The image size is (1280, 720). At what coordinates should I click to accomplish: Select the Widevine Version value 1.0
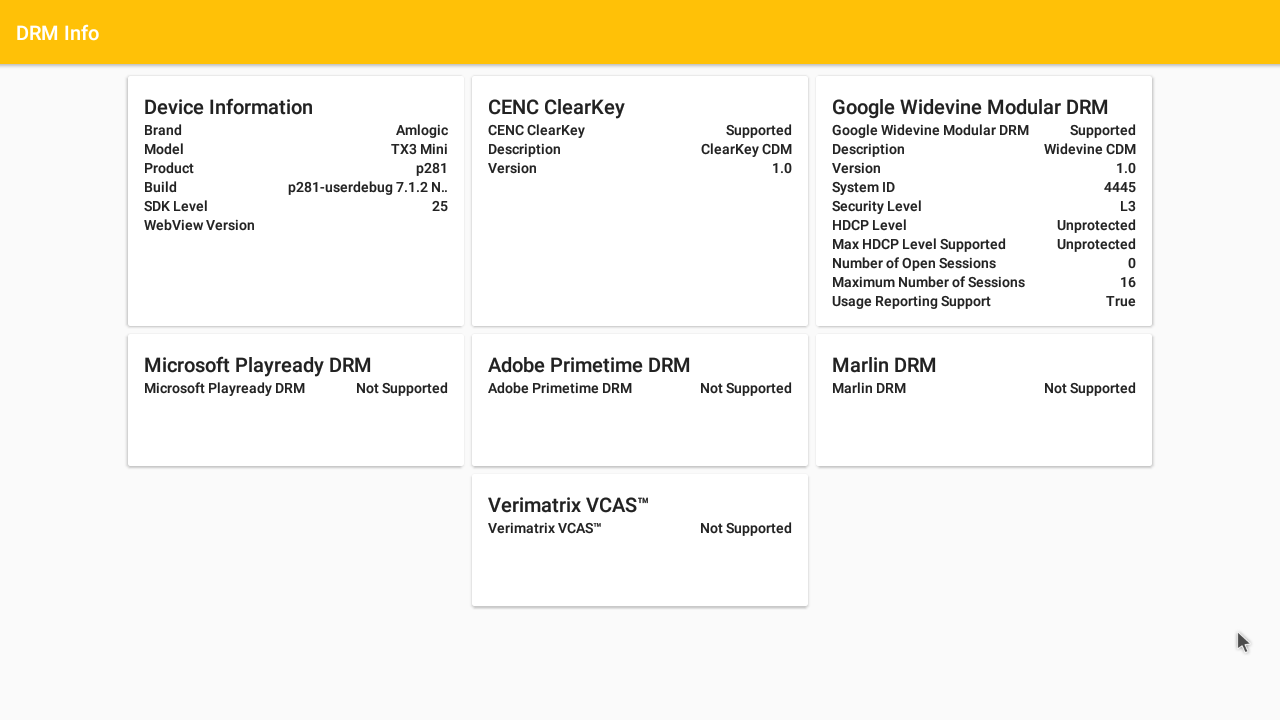click(x=1126, y=168)
